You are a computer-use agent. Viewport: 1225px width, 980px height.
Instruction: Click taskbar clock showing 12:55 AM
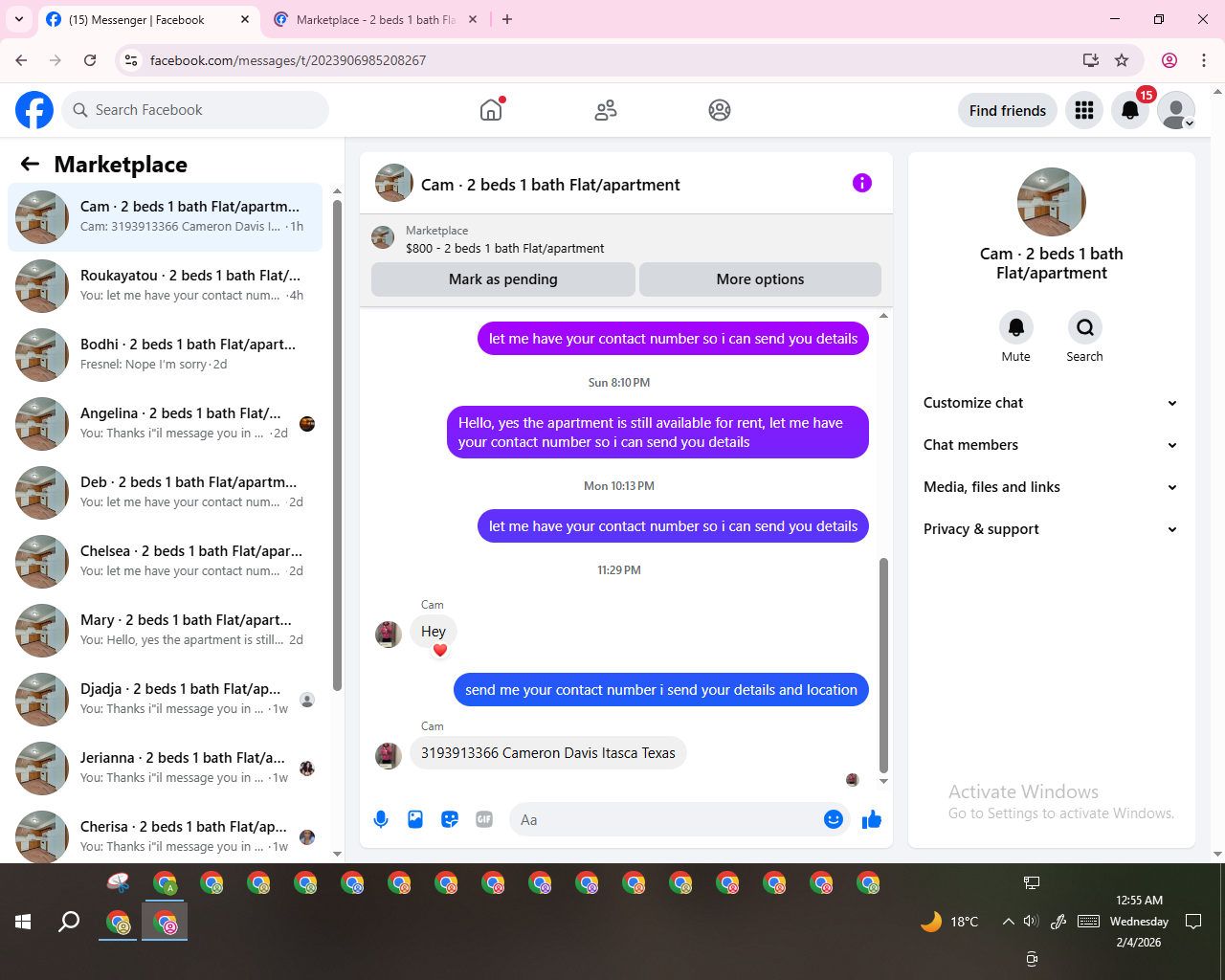pyautogui.click(x=1139, y=922)
